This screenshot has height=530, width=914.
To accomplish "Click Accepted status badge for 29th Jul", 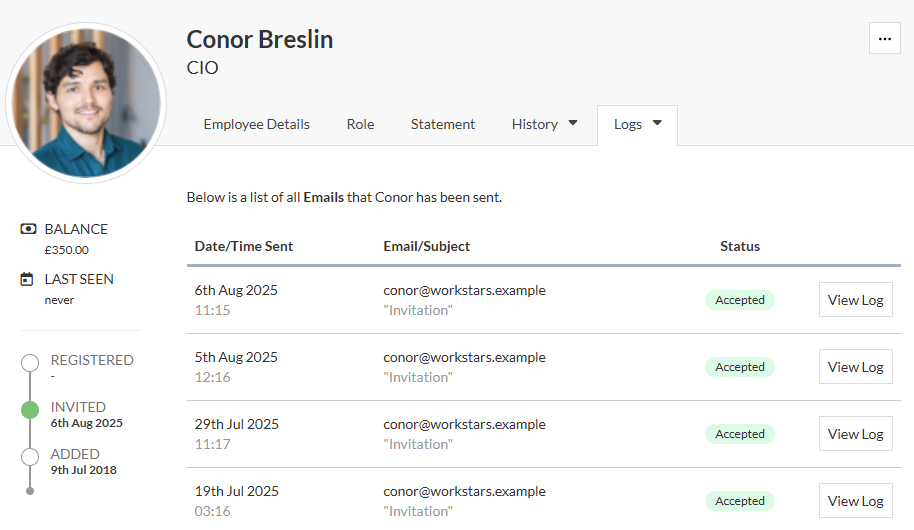I will tap(739, 434).
